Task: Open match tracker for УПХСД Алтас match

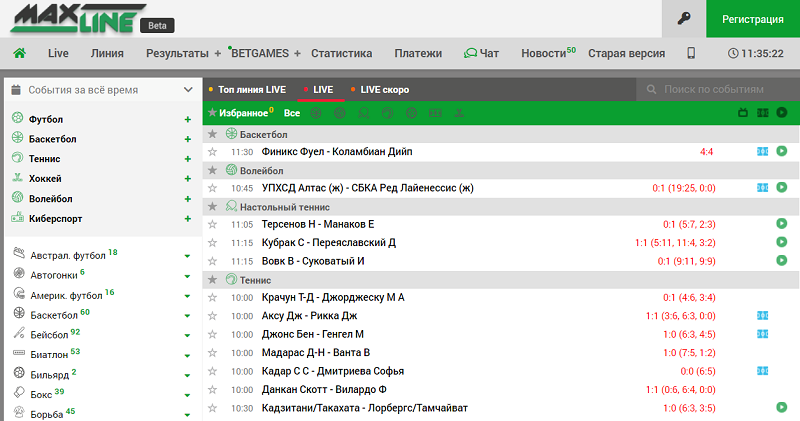Action: 762,188
